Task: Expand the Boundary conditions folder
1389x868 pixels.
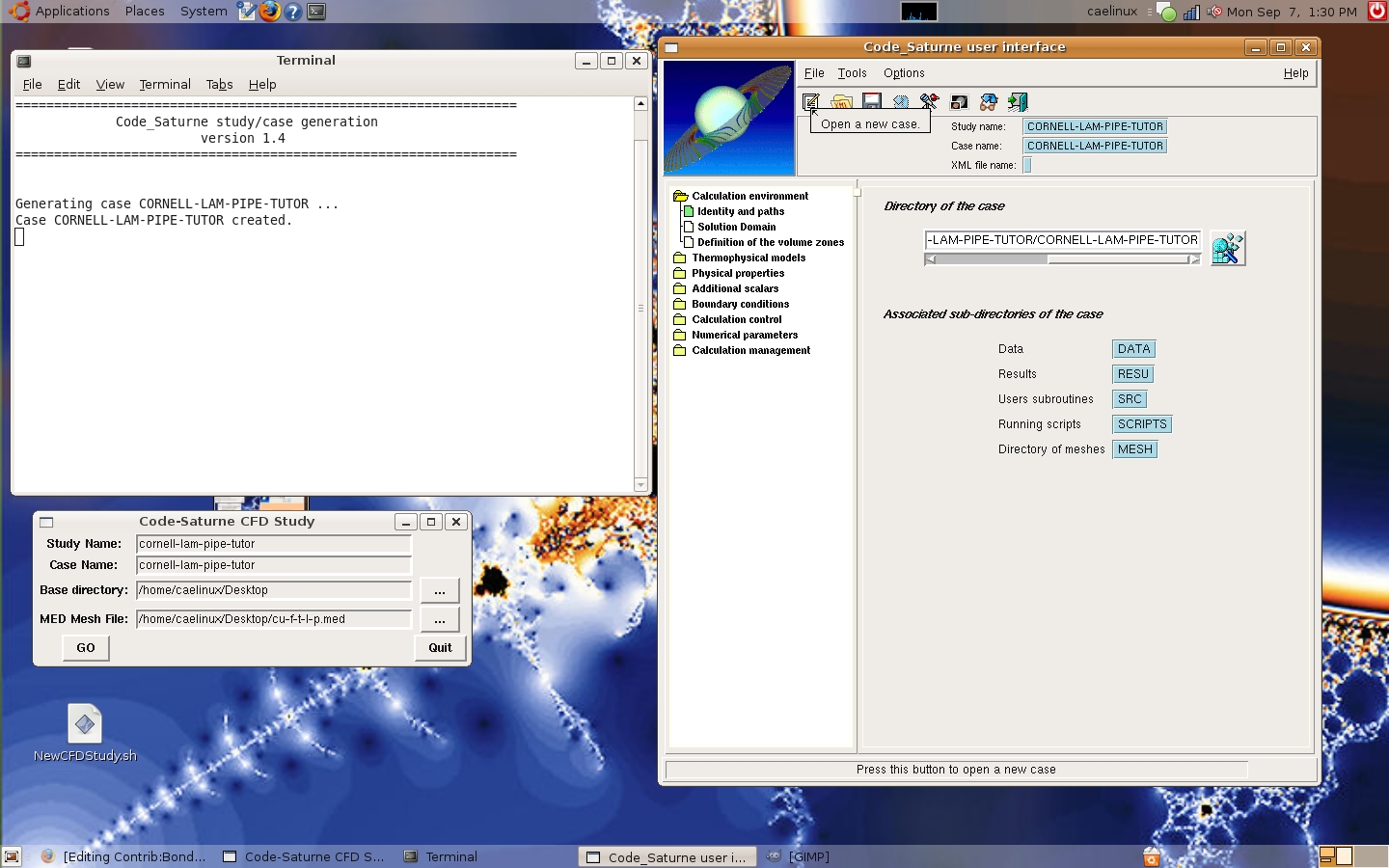Action: point(680,304)
